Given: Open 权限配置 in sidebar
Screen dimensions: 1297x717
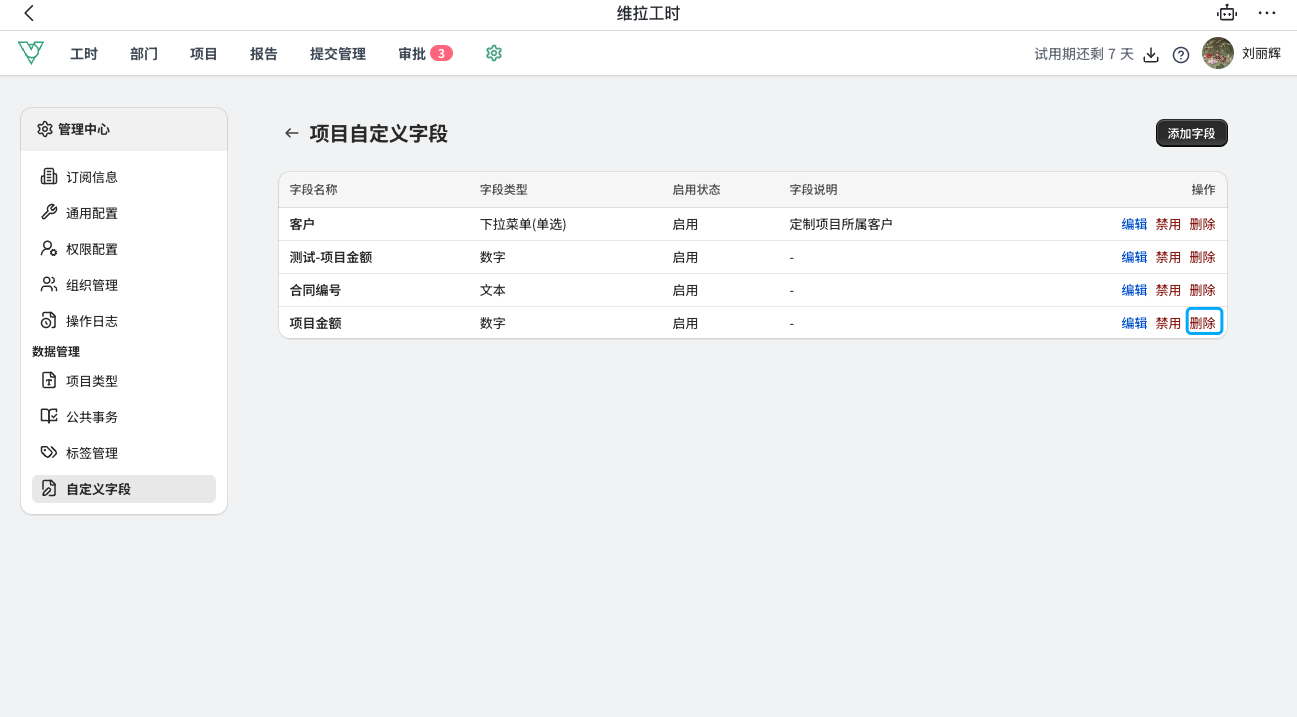Looking at the screenshot, I should coord(92,249).
